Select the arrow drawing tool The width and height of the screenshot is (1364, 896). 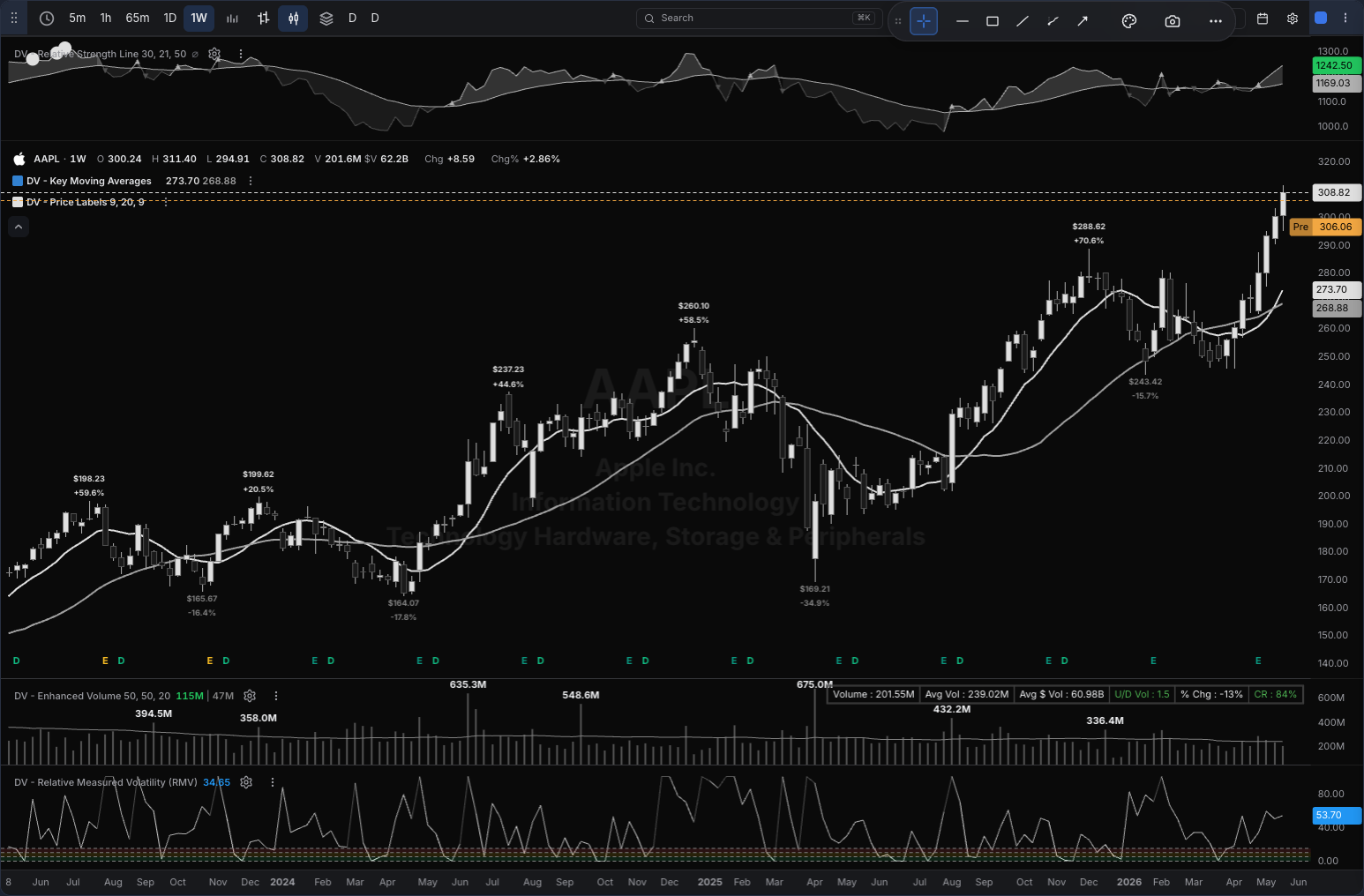tap(1083, 21)
